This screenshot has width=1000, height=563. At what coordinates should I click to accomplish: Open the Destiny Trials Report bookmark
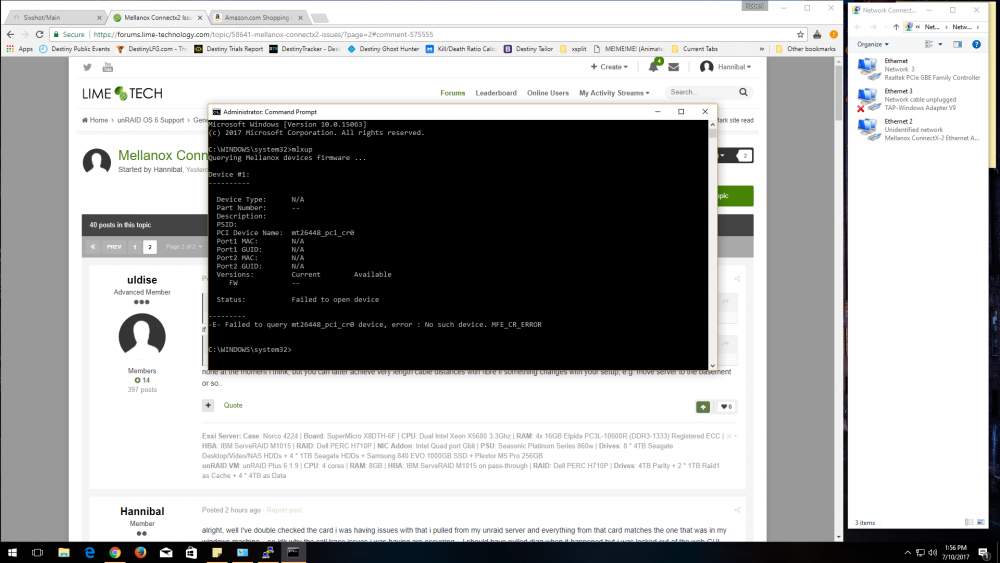pyautogui.click(x=228, y=49)
